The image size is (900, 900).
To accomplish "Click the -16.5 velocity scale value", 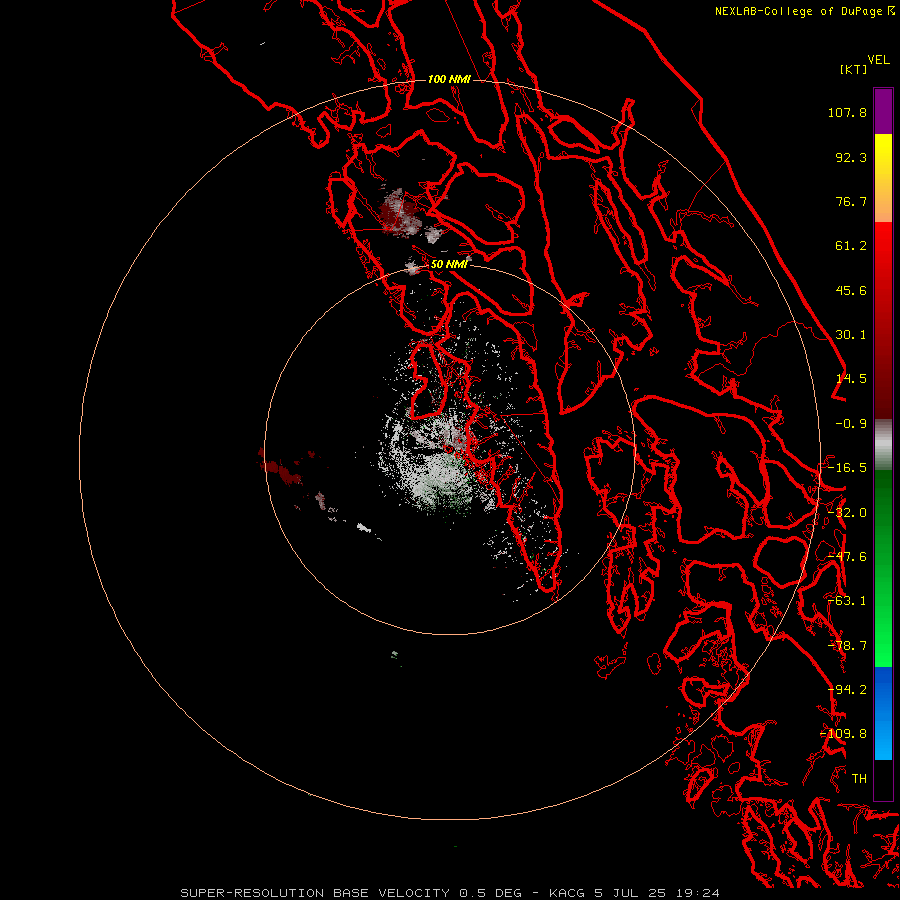I will 847,468.
